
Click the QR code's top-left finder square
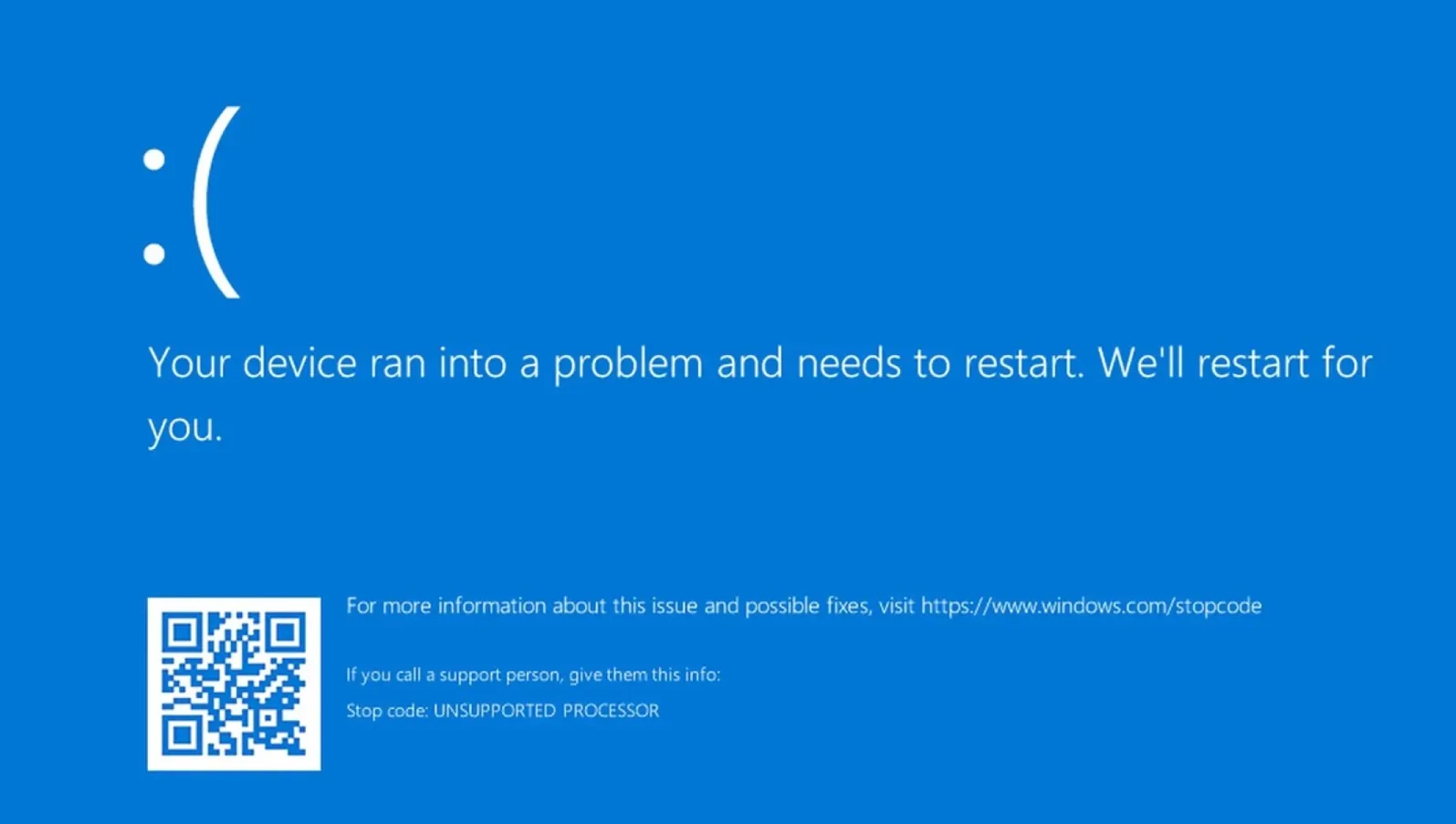[x=182, y=632]
